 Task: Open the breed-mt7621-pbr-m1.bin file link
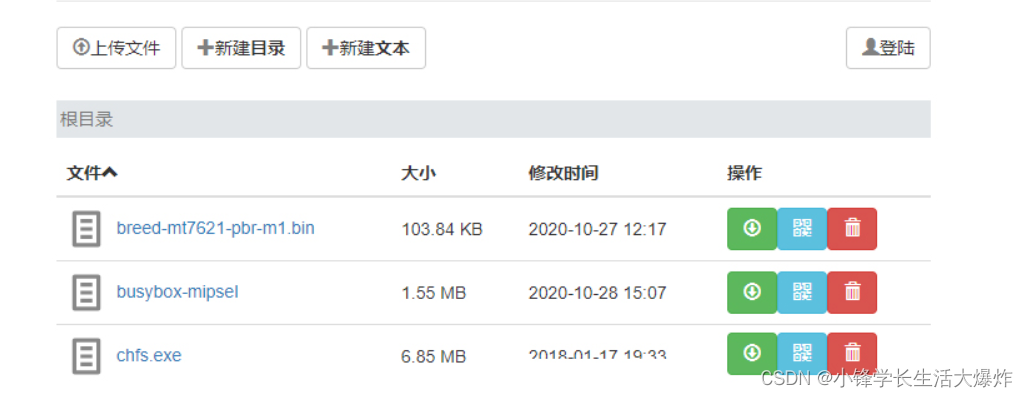216,228
